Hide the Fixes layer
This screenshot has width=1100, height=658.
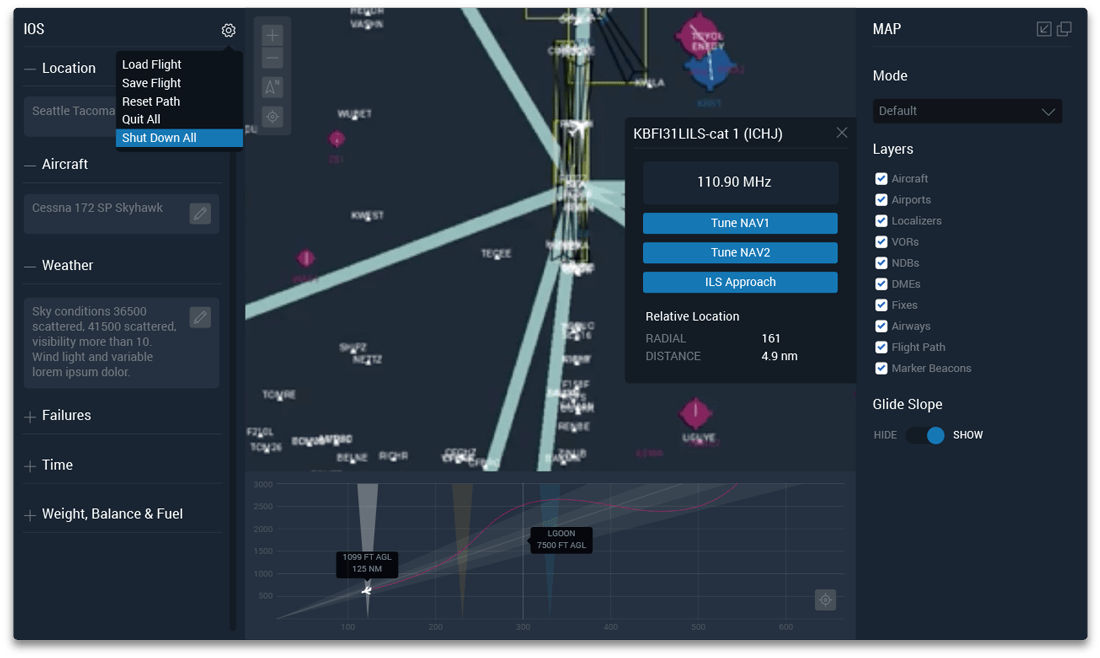coord(881,305)
